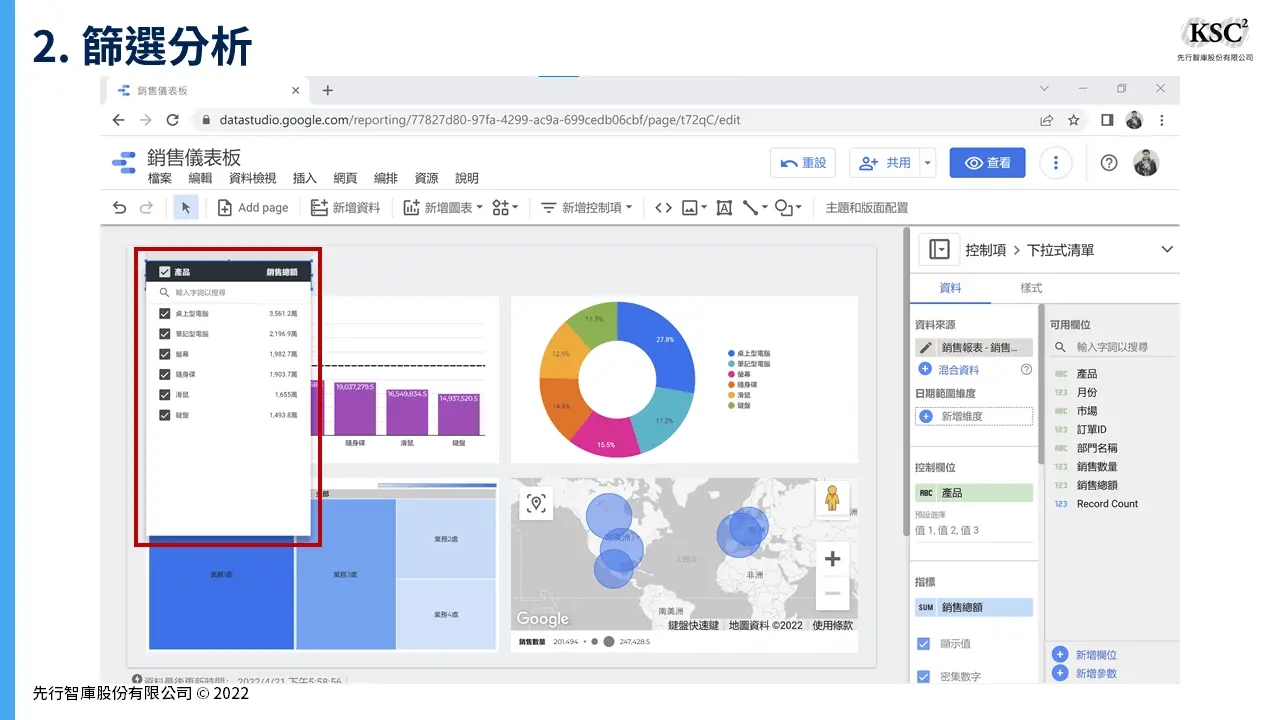This screenshot has width=1280, height=720.
Task: Click the dropdown list search field
Action: coord(229,293)
